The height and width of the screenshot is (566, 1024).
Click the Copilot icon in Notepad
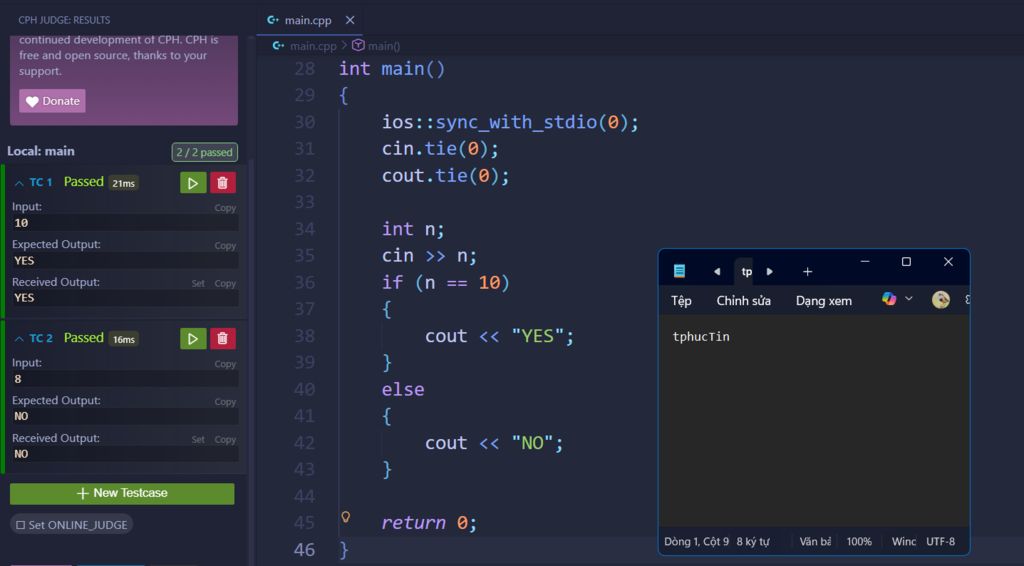click(x=889, y=299)
